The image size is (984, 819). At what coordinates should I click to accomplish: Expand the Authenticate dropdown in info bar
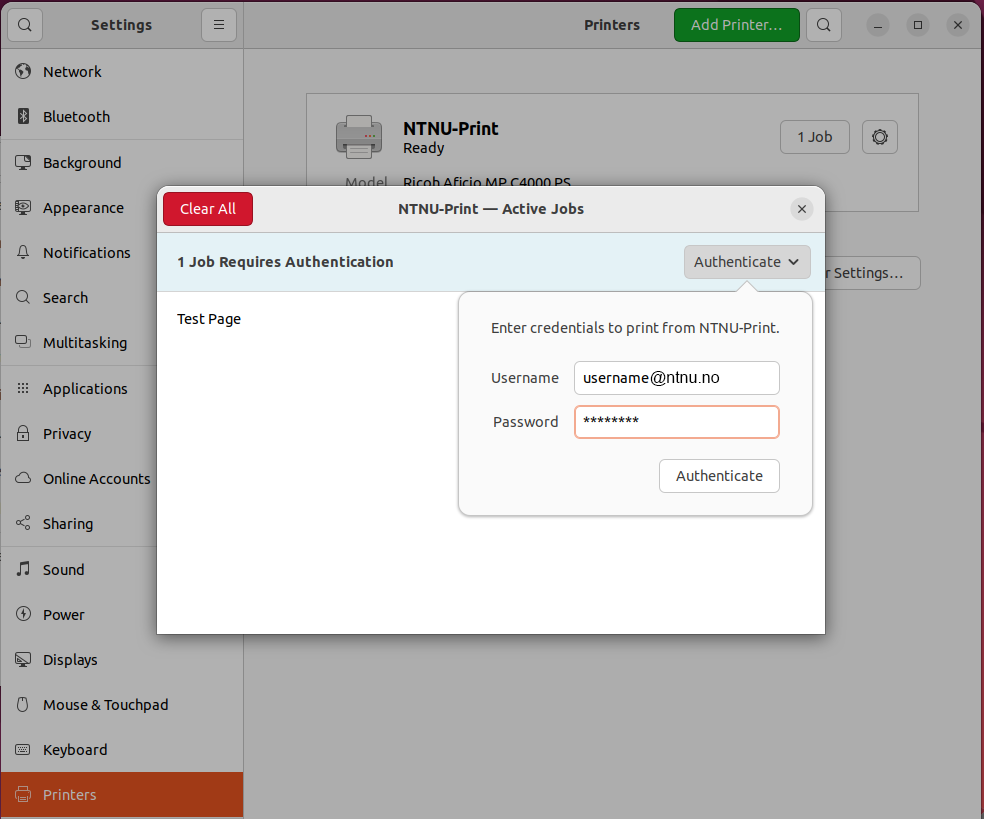(747, 262)
